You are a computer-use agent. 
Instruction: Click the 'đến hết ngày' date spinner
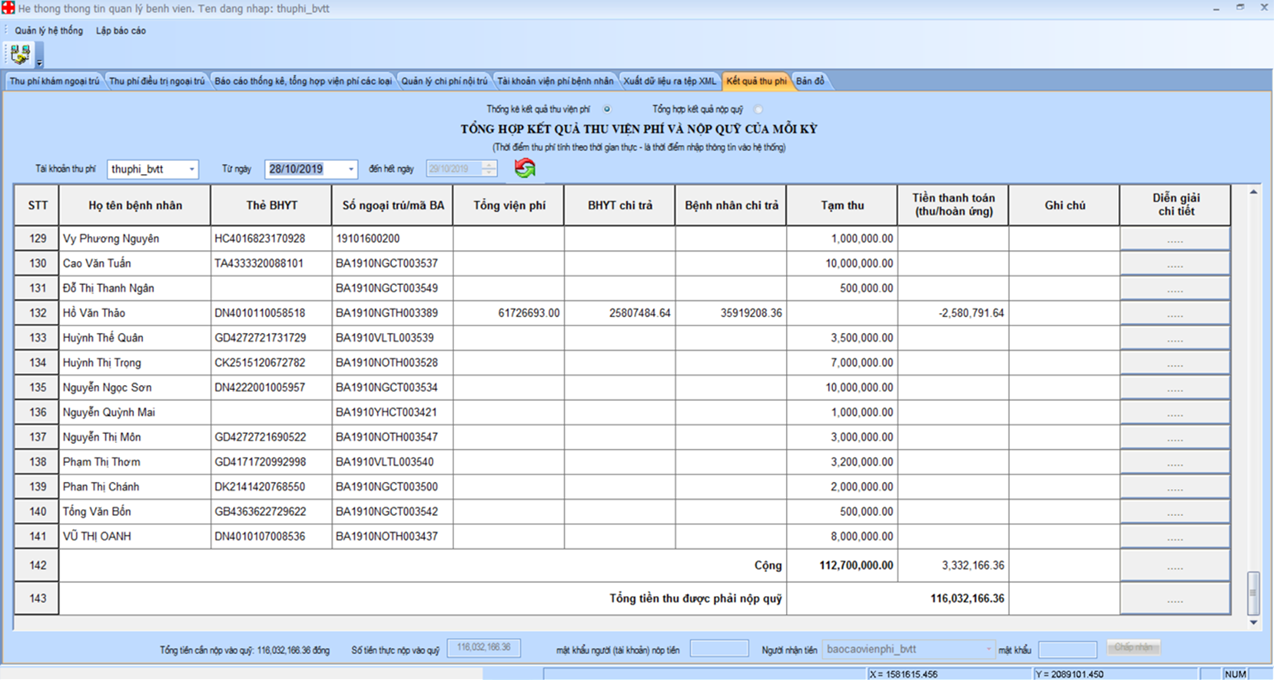(489, 169)
